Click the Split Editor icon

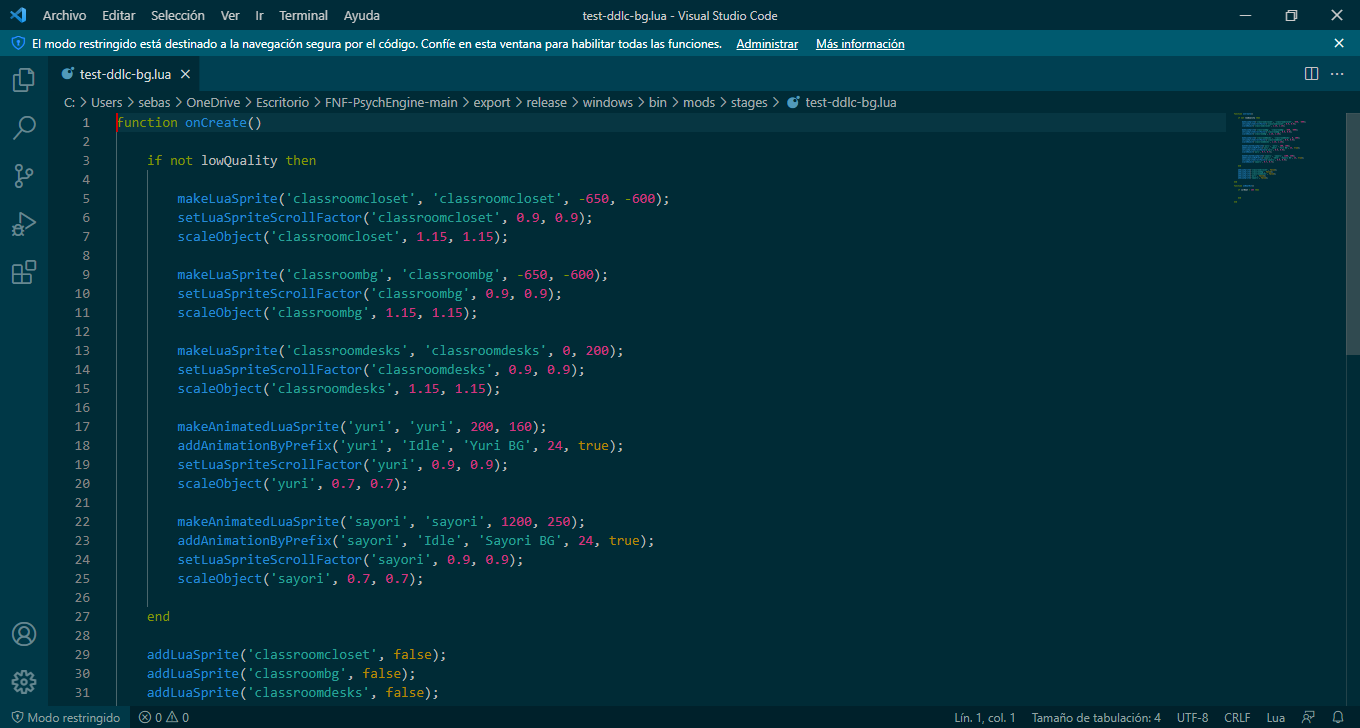[x=1311, y=73]
